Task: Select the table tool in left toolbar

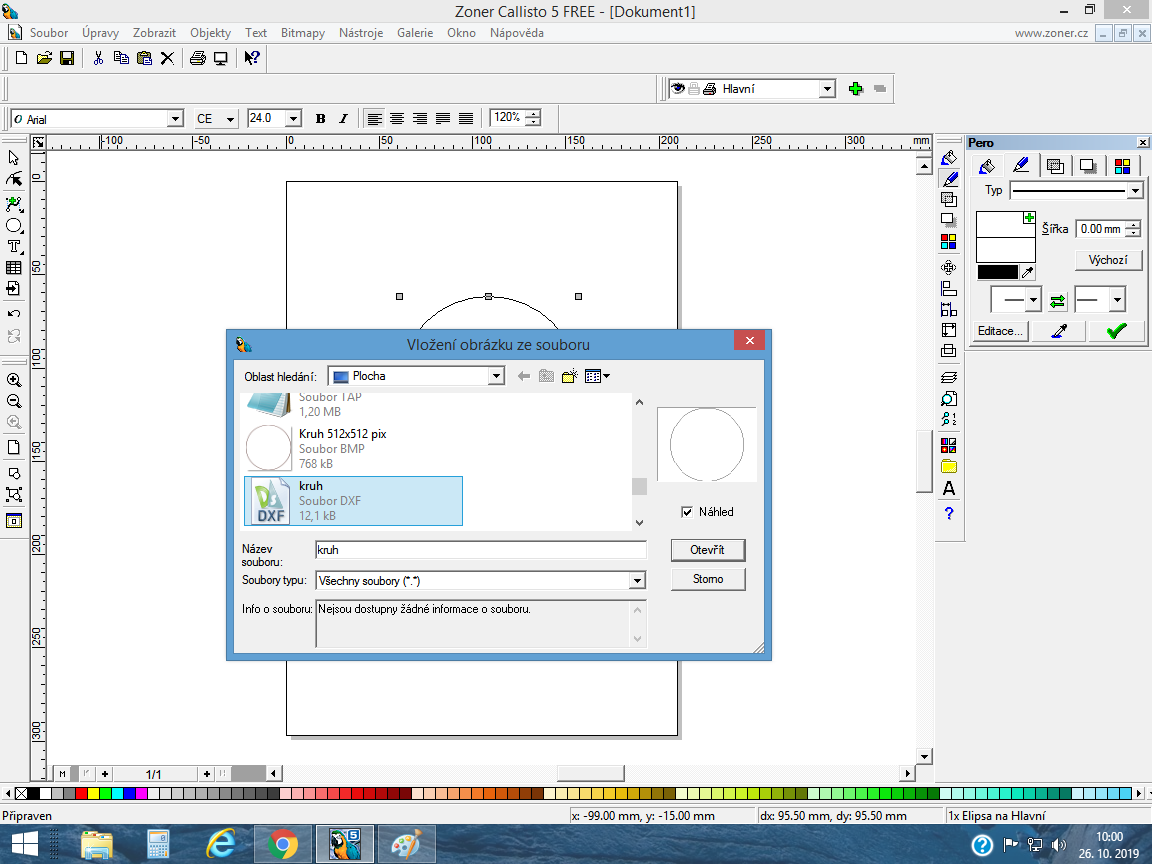Action: tap(14, 268)
